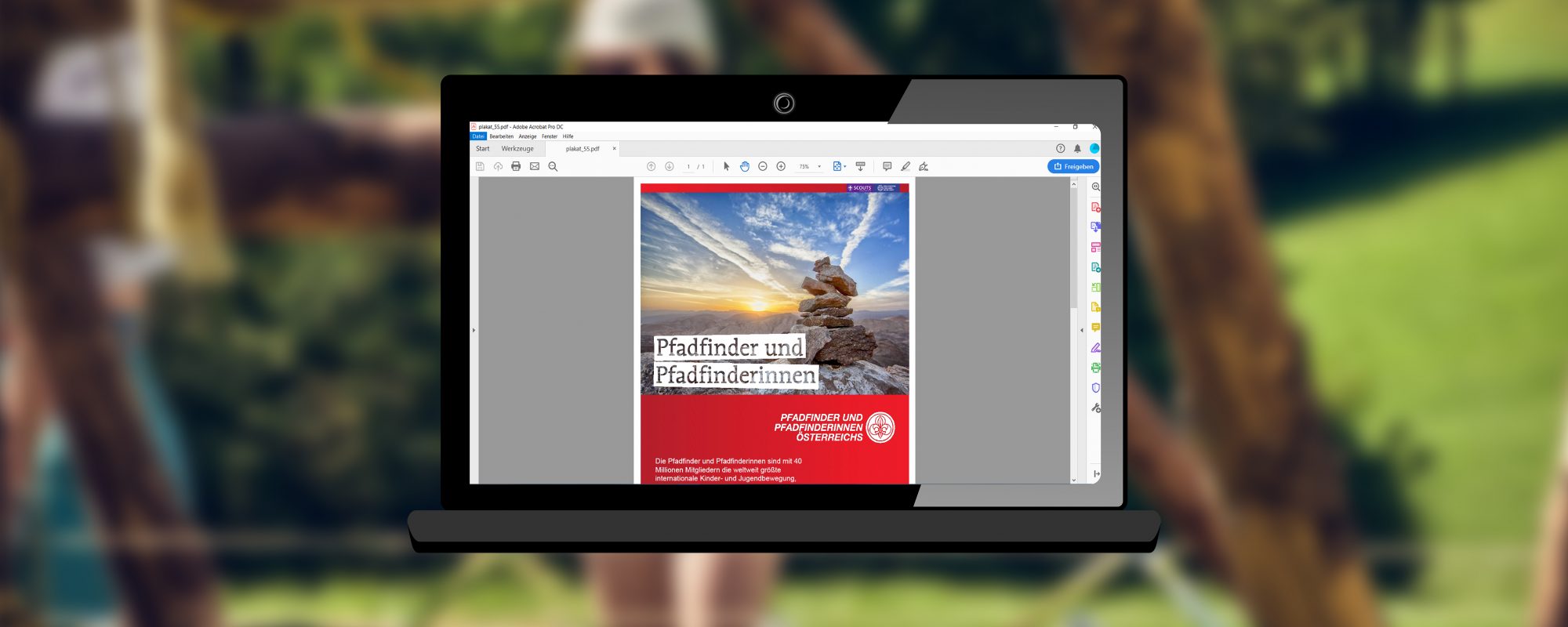Click the disabled Save file icon
The height and width of the screenshot is (627, 1568).
(480, 166)
